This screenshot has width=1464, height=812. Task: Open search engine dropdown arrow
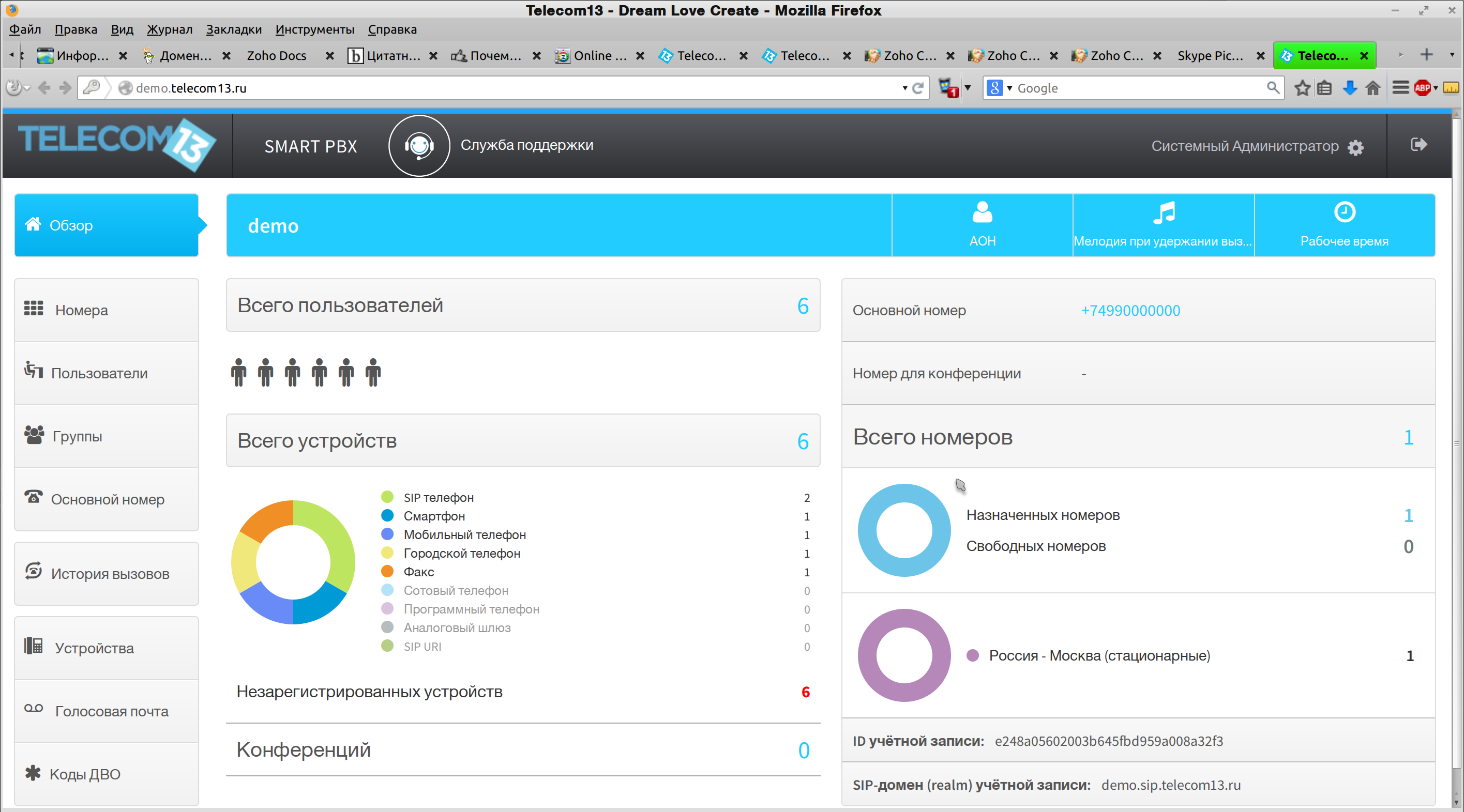[x=1009, y=88]
